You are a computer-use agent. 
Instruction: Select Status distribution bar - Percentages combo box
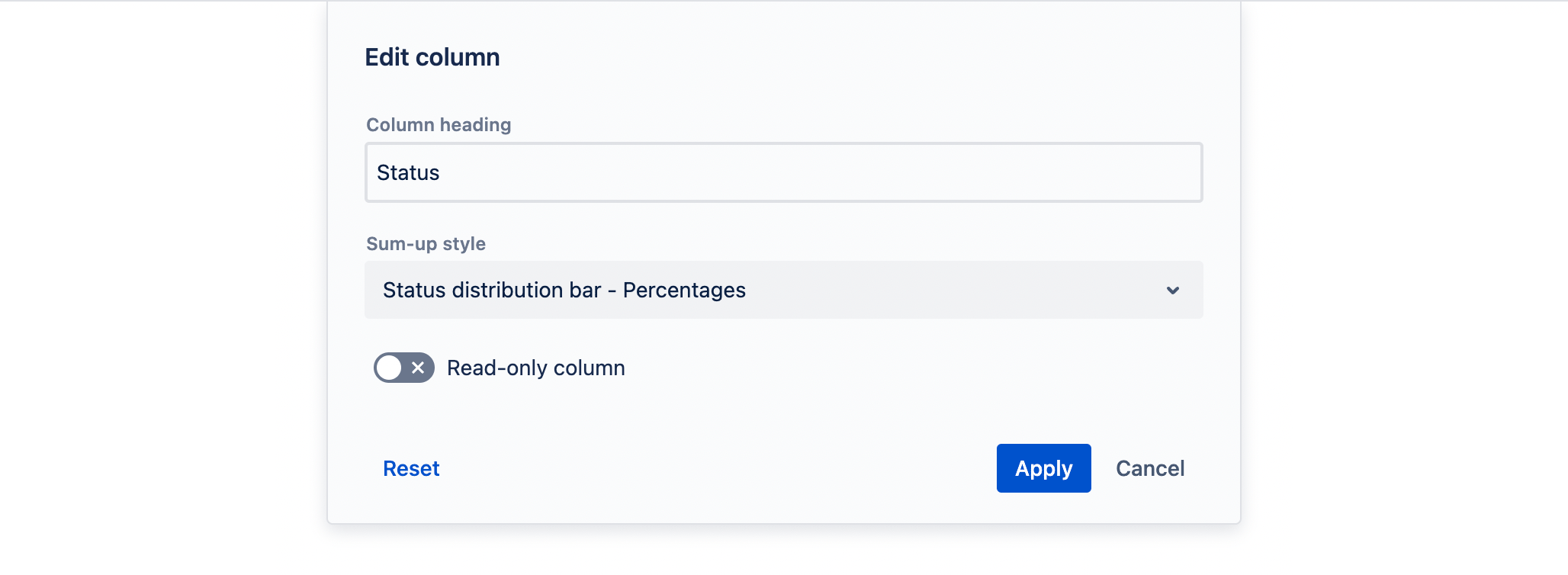[784, 290]
